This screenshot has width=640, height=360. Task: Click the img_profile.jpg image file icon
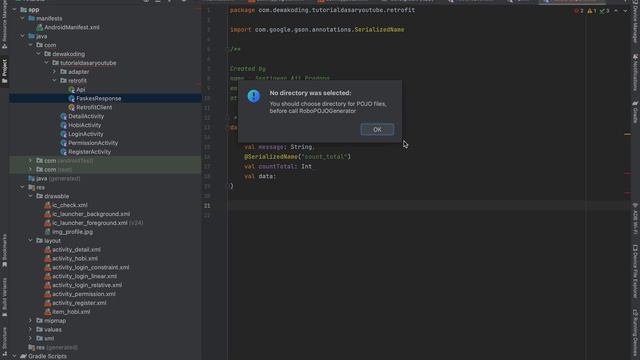click(x=47, y=232)
